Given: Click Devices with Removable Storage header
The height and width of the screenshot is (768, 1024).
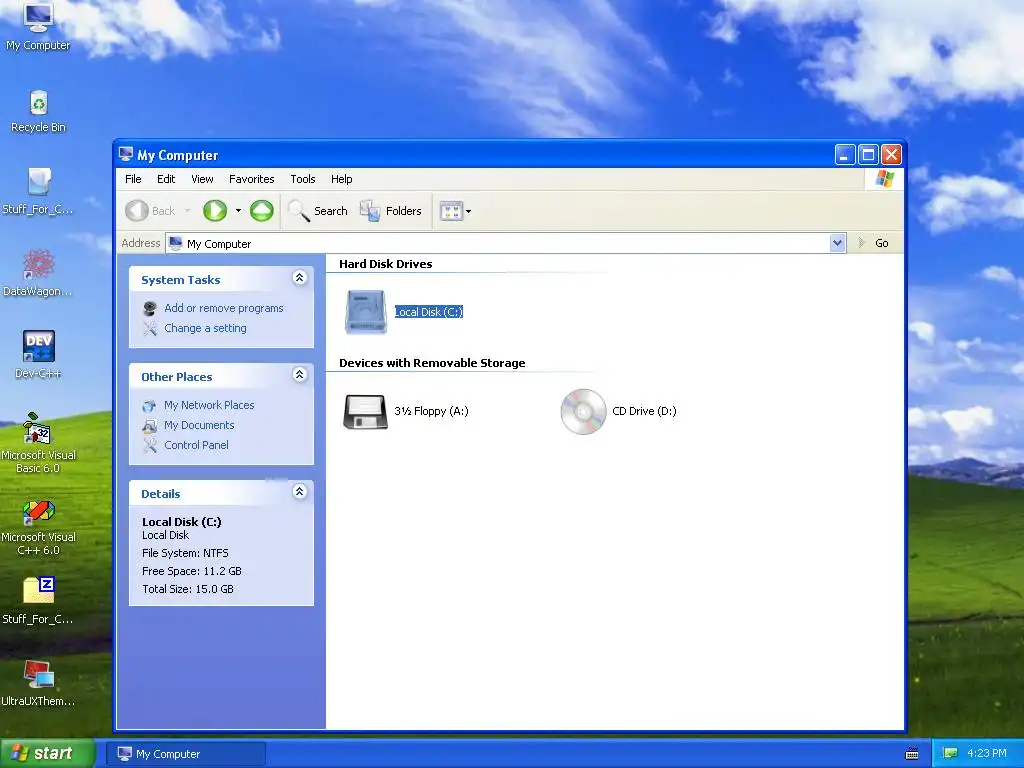Looking at the screenshot, I should pos(432,363).
